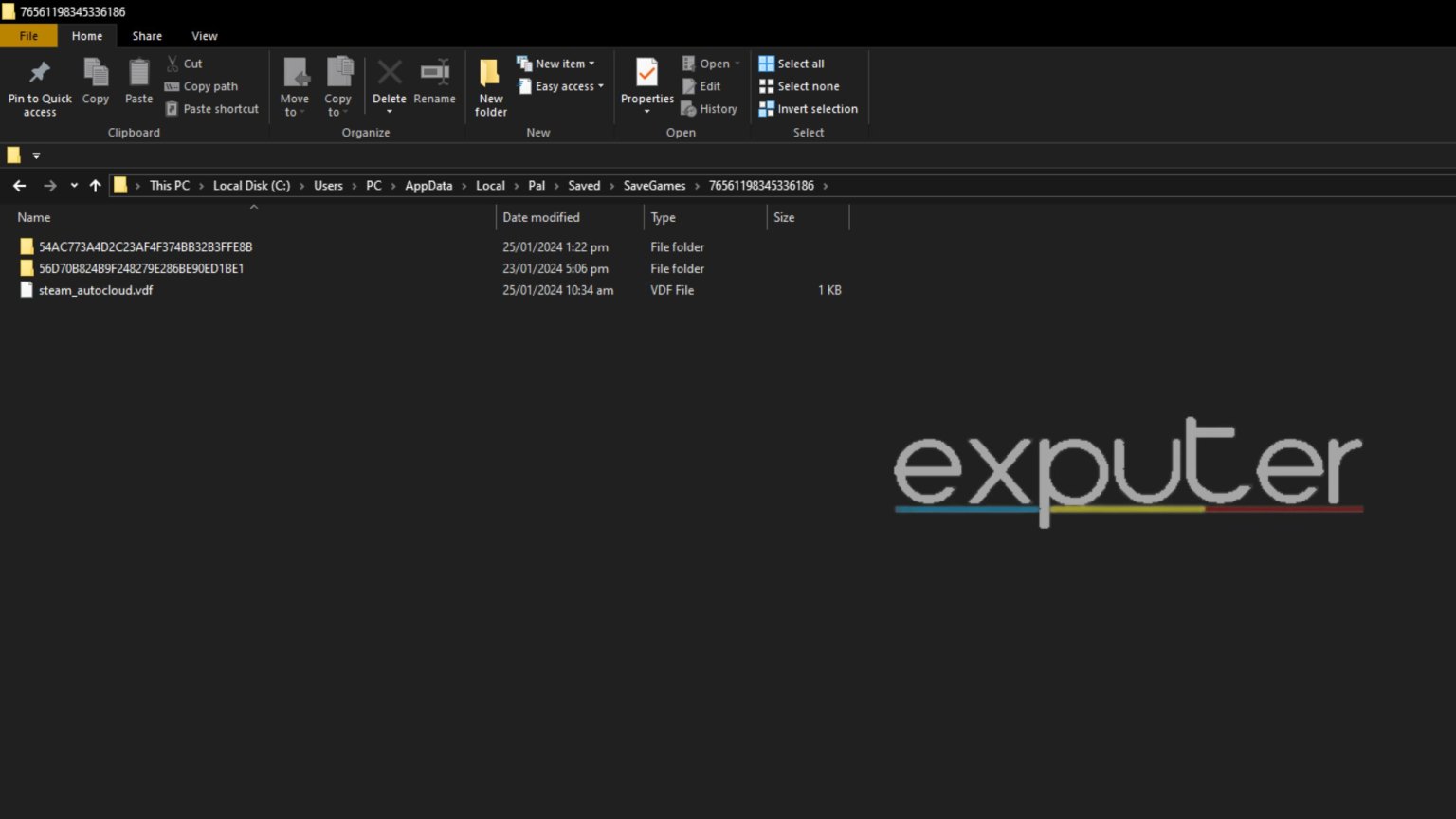Open the View ribbon tab

point(204,35)
